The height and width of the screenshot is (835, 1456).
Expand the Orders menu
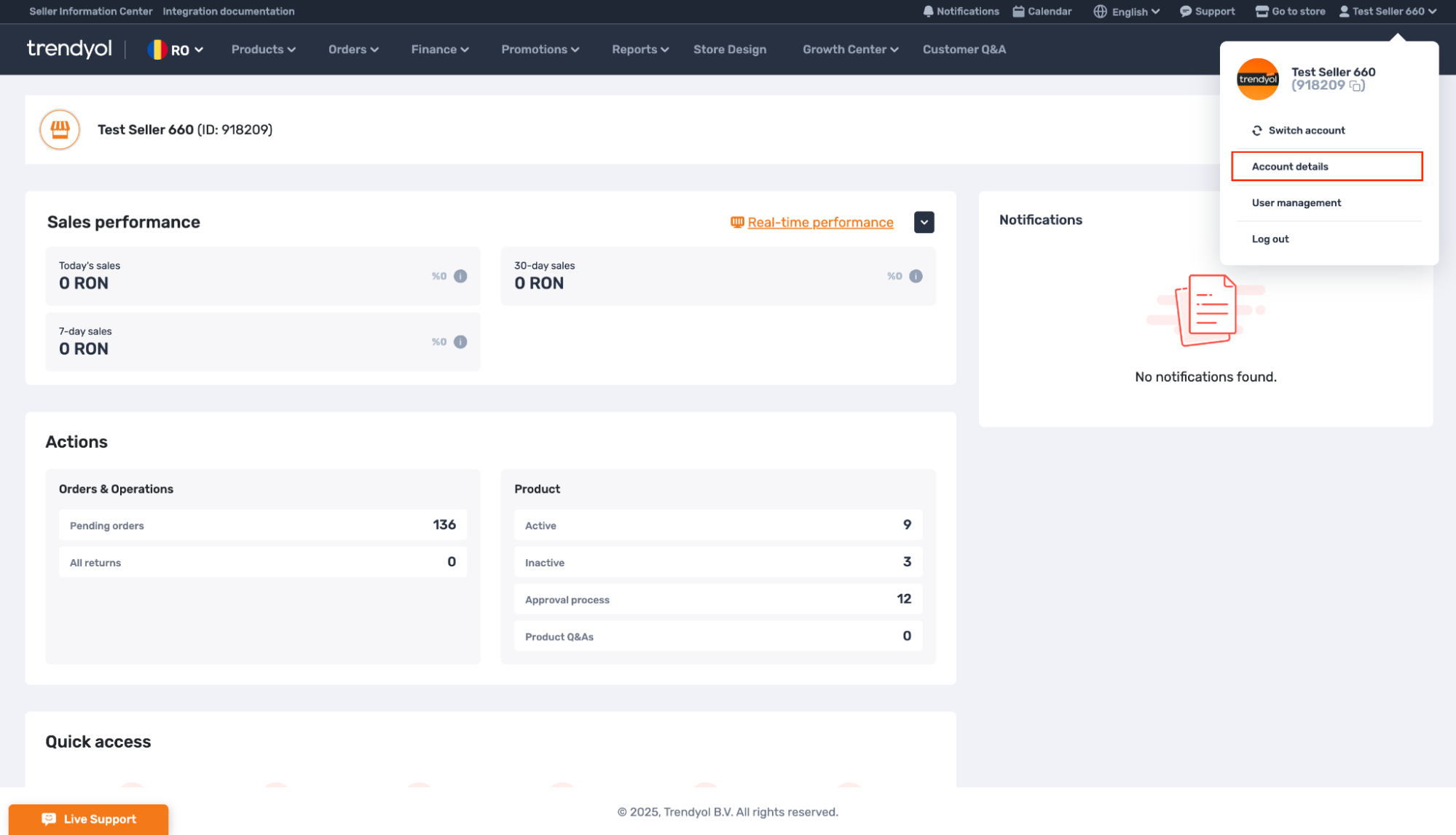[353, 50]
